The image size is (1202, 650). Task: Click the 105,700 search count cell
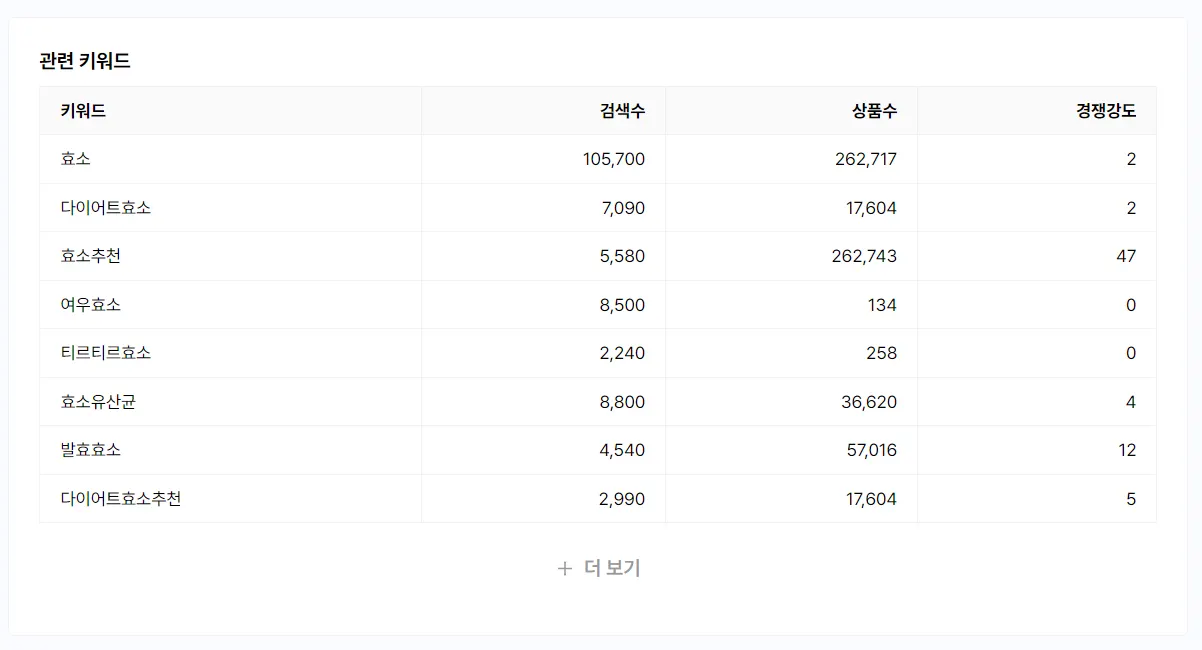pyautogui.click(x=613, y=159)
